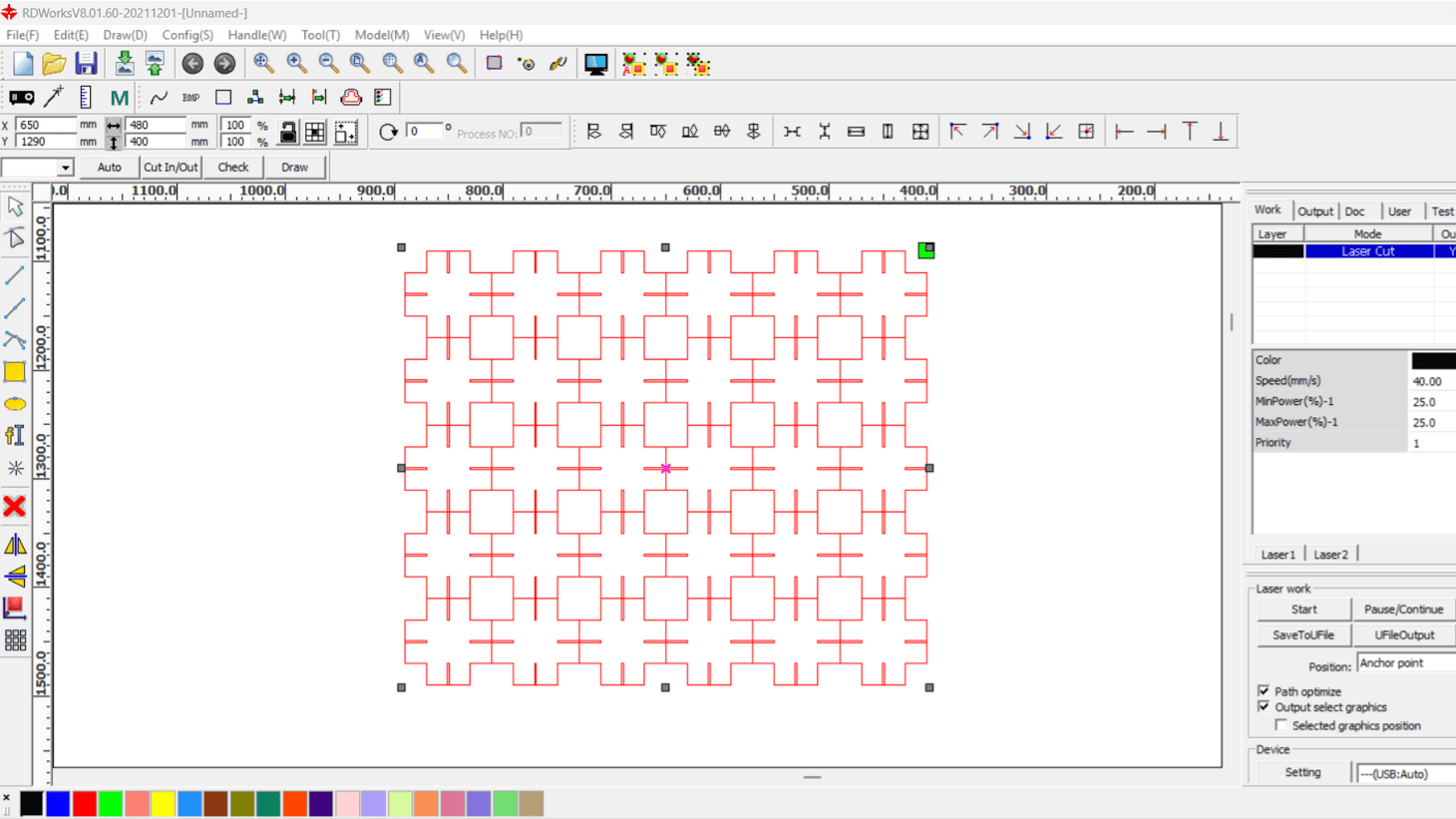Switch to the Output tab
1456x819 pixels.
pos(1314,211)
